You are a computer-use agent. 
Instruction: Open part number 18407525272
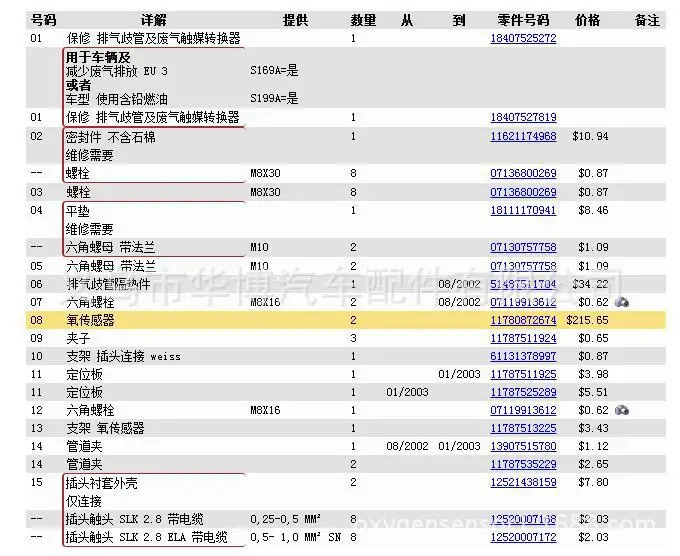523,39
